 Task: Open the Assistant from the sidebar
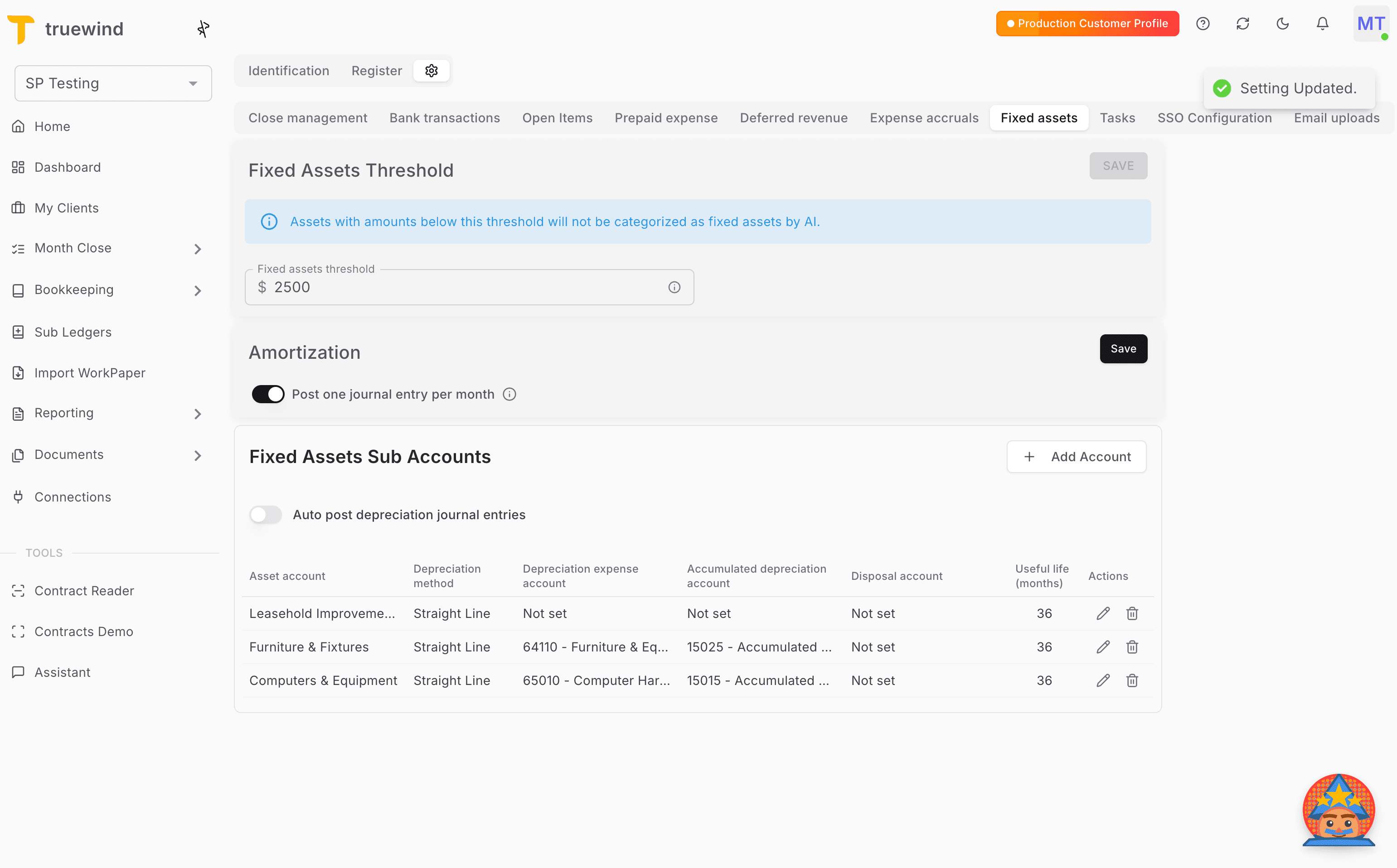click(62, 672)
